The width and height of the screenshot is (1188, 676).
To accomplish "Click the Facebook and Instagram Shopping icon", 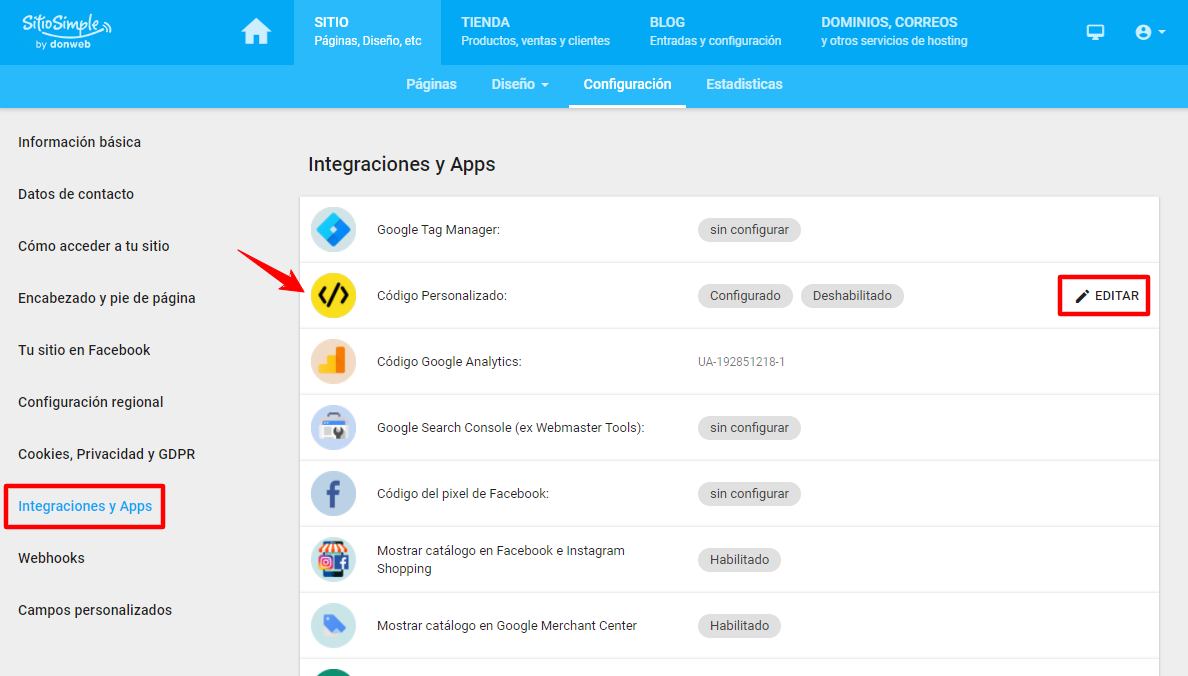I will (333, 559).
